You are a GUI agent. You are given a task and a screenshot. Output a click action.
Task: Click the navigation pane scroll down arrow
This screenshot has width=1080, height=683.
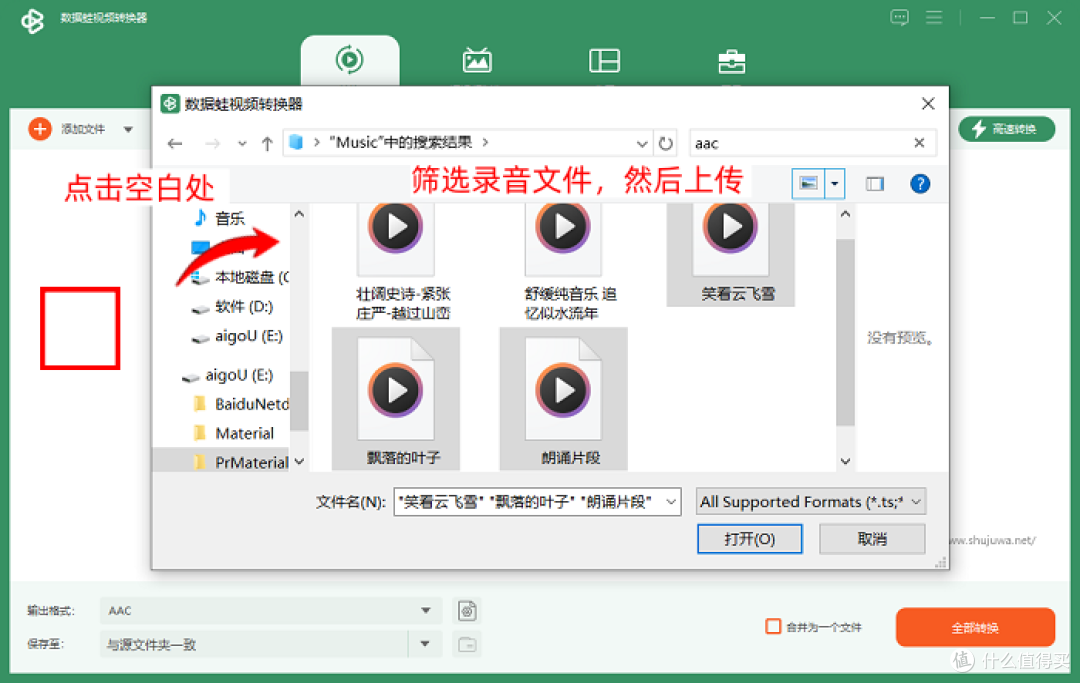tap(299, 461)
